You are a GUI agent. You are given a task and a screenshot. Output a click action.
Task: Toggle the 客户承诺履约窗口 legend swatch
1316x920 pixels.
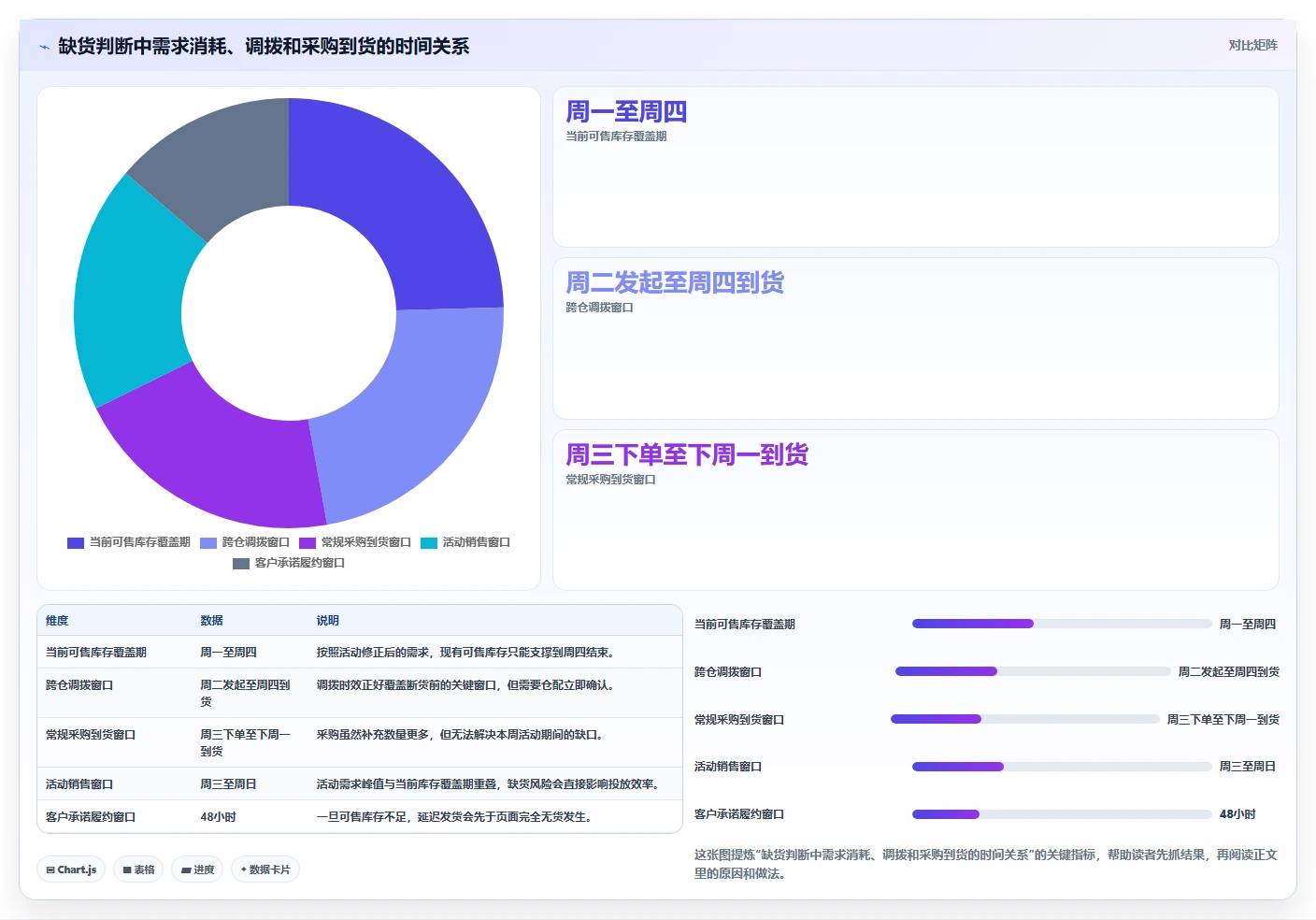click(241, 563)
